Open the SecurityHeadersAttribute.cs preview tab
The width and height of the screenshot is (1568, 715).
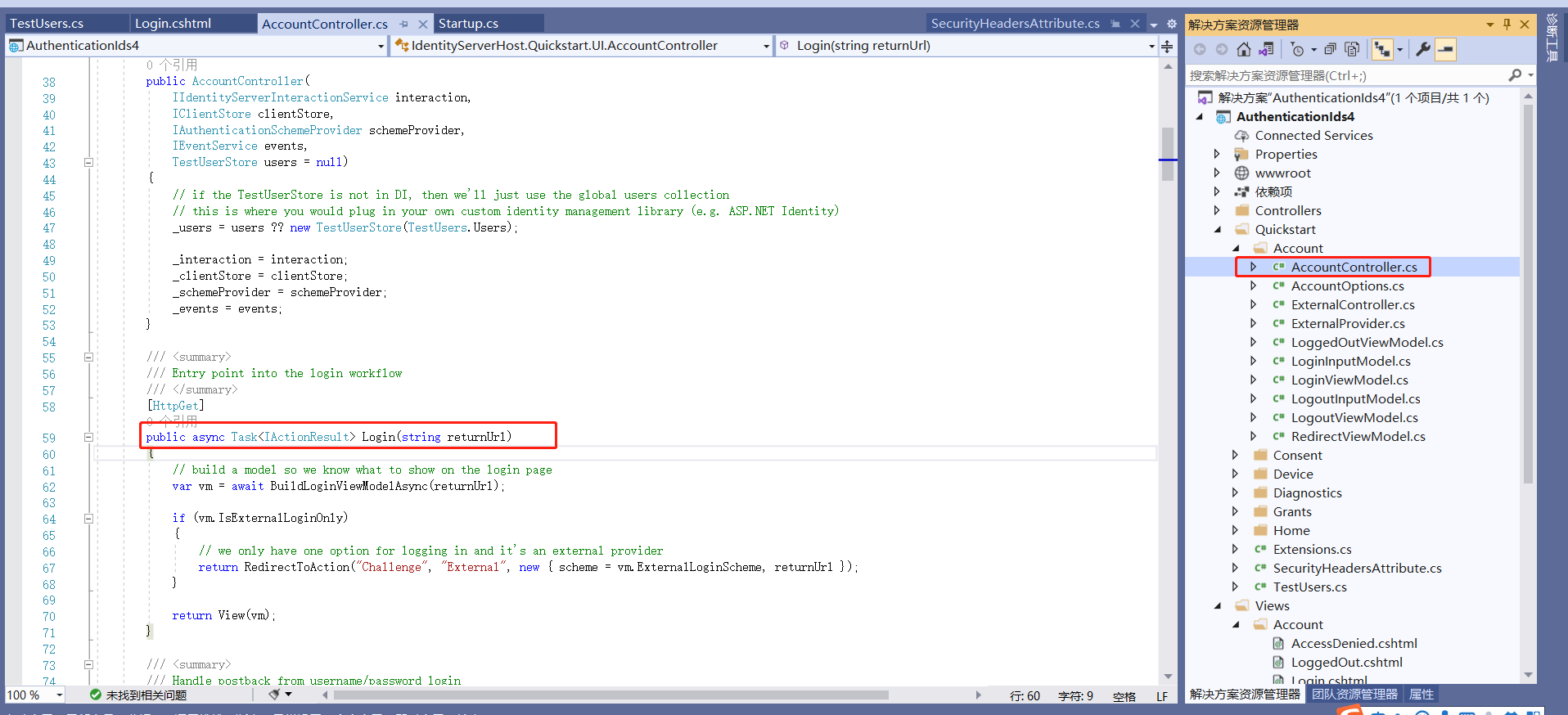[x=1015, y=23]
